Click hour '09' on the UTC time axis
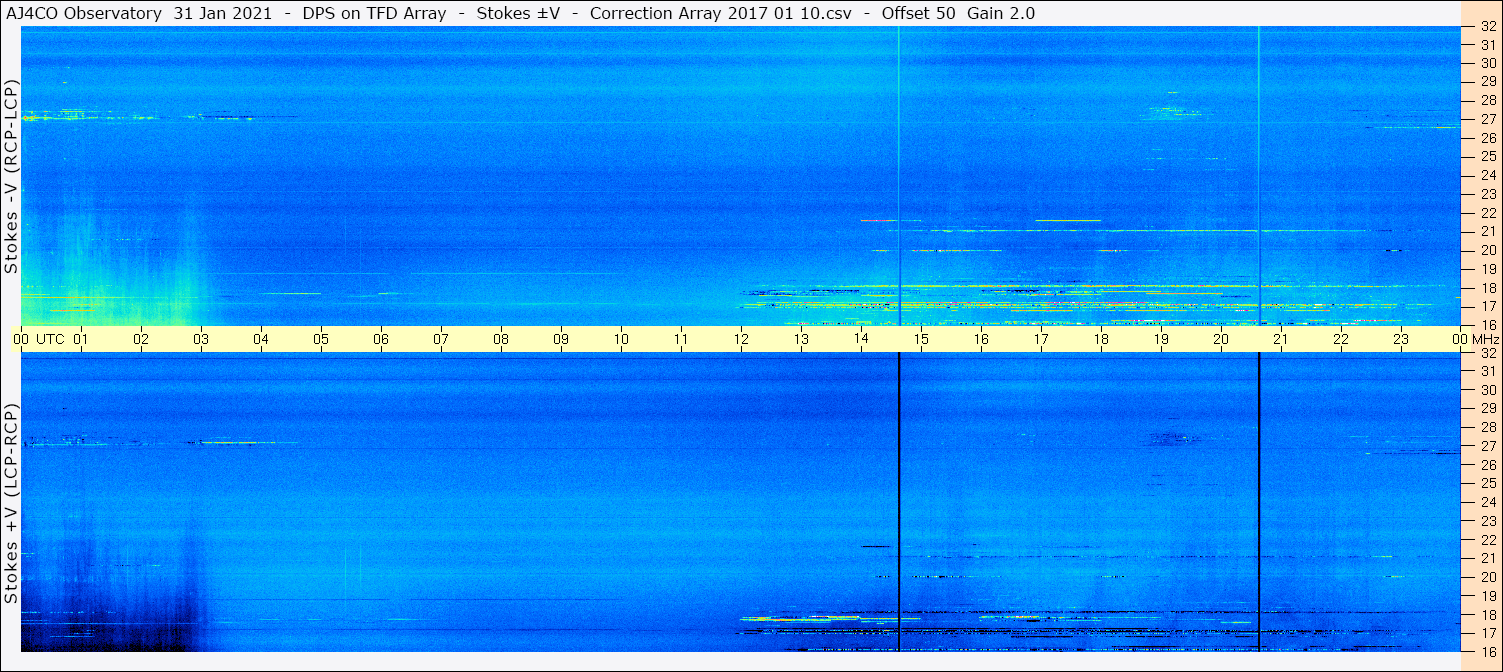This screenshot has width=1503, height=672. coord(561,339)
